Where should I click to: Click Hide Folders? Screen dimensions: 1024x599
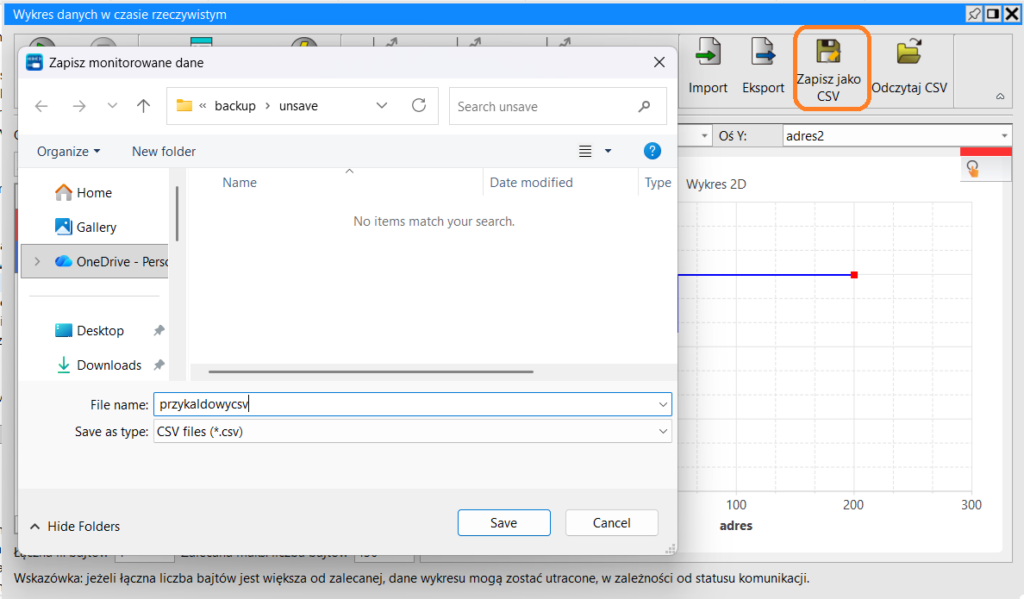click(75, 526)
